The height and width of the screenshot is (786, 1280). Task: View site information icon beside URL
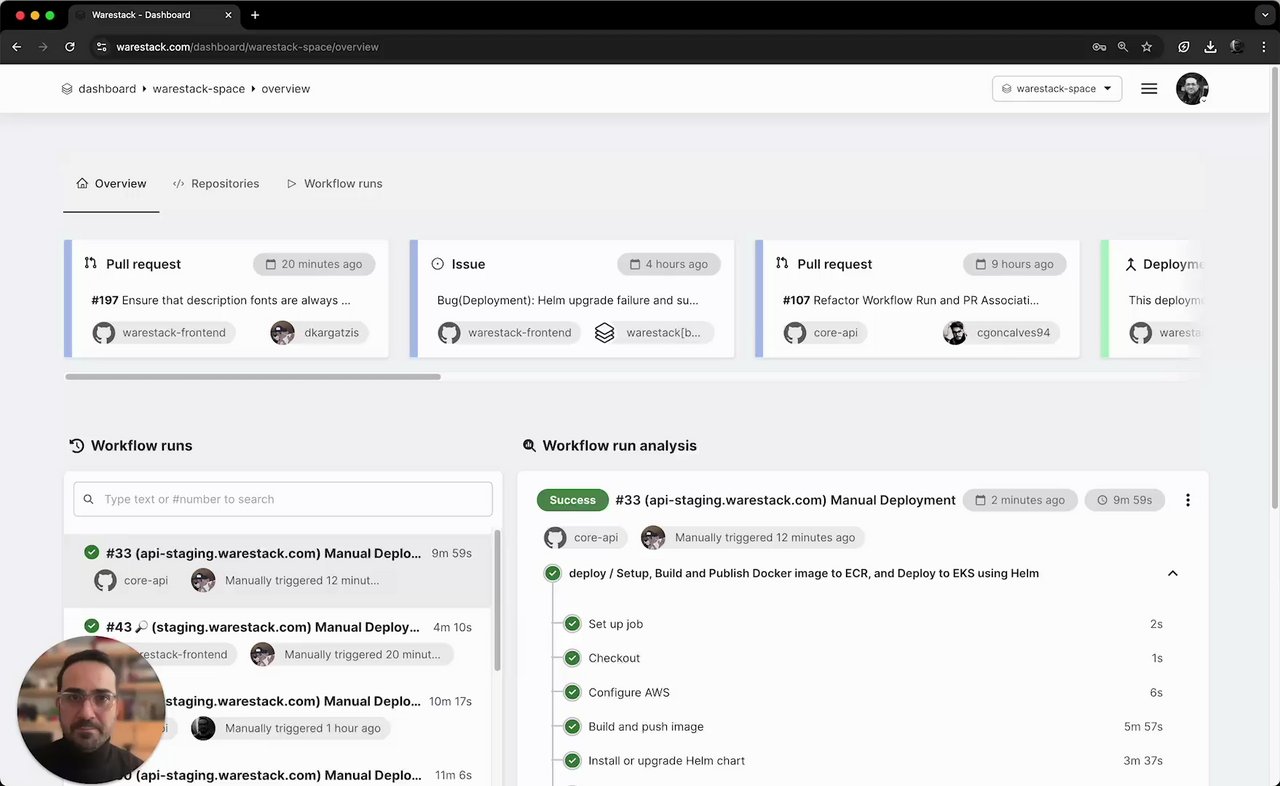point(101,47)
